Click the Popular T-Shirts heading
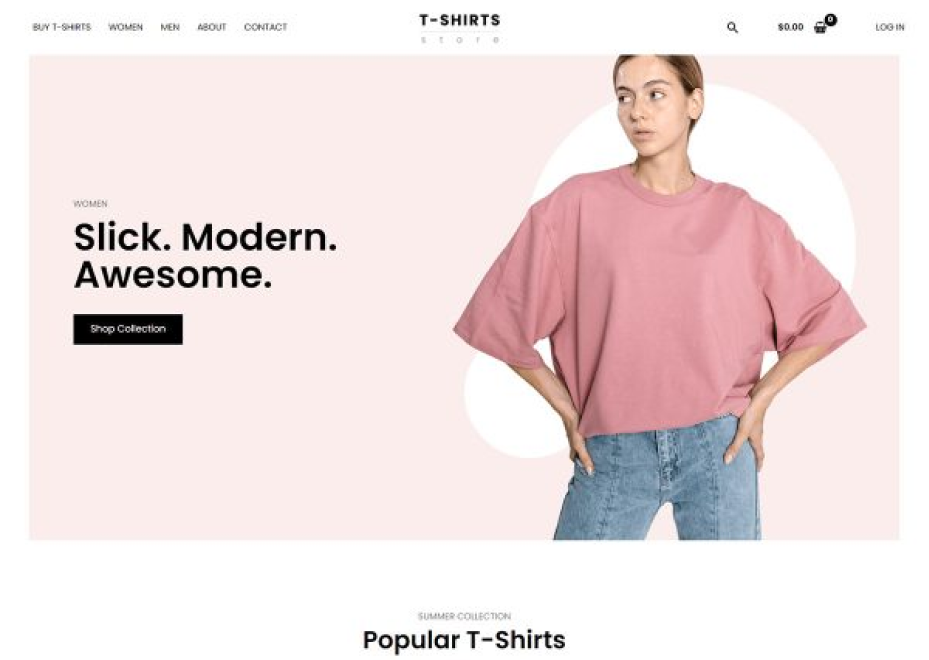 pyautogui.click(x=464, y=640)
